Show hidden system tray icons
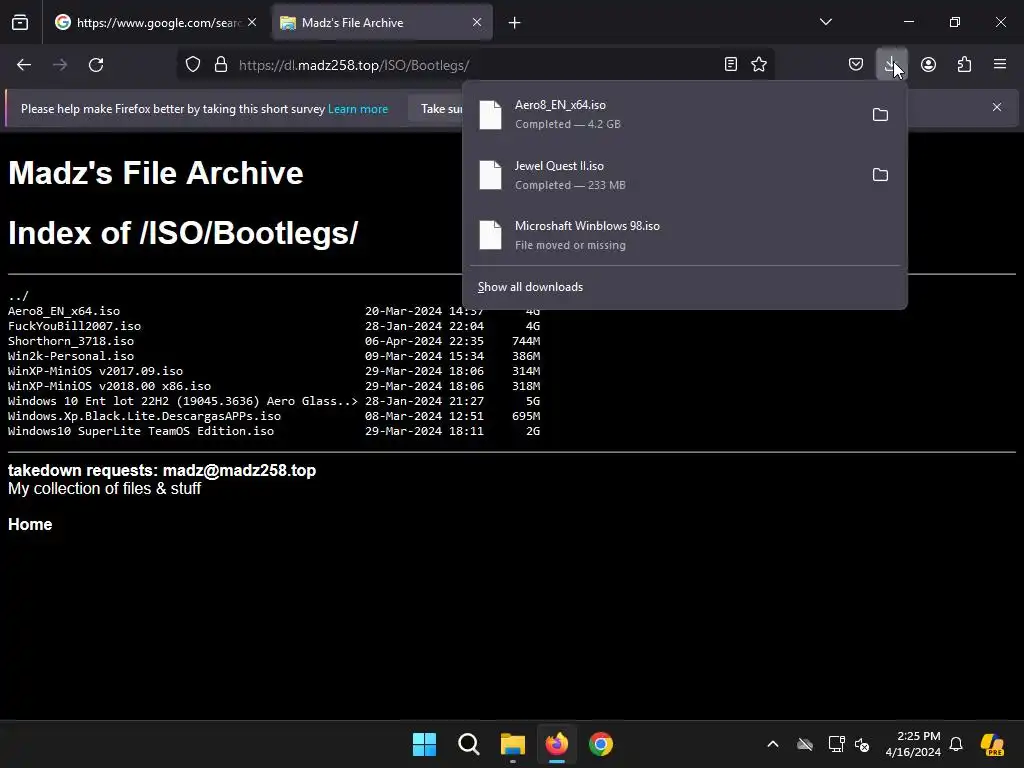 pyautogui.click(x=773, y=744)
